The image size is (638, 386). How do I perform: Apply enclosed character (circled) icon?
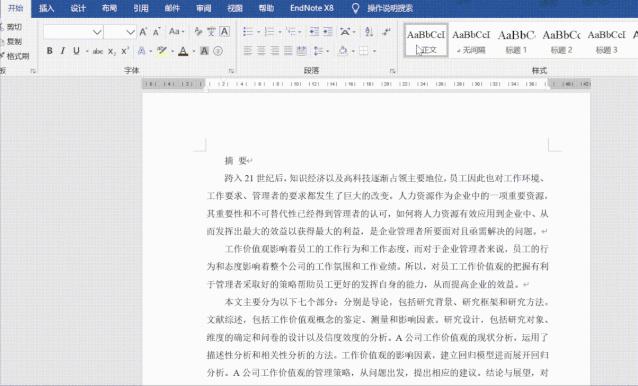click(218, 51)
